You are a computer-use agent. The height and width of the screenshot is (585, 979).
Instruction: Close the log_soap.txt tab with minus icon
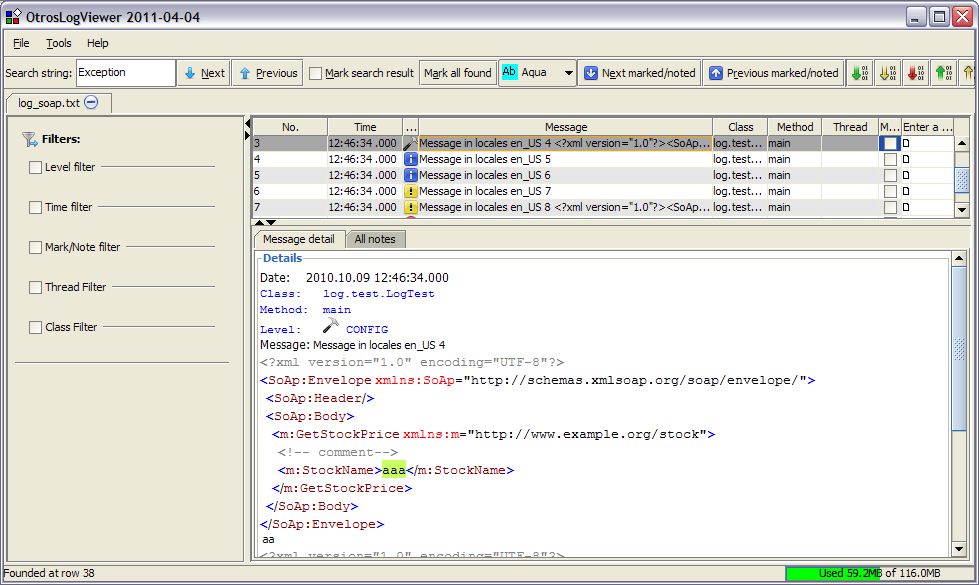(91, 102)
